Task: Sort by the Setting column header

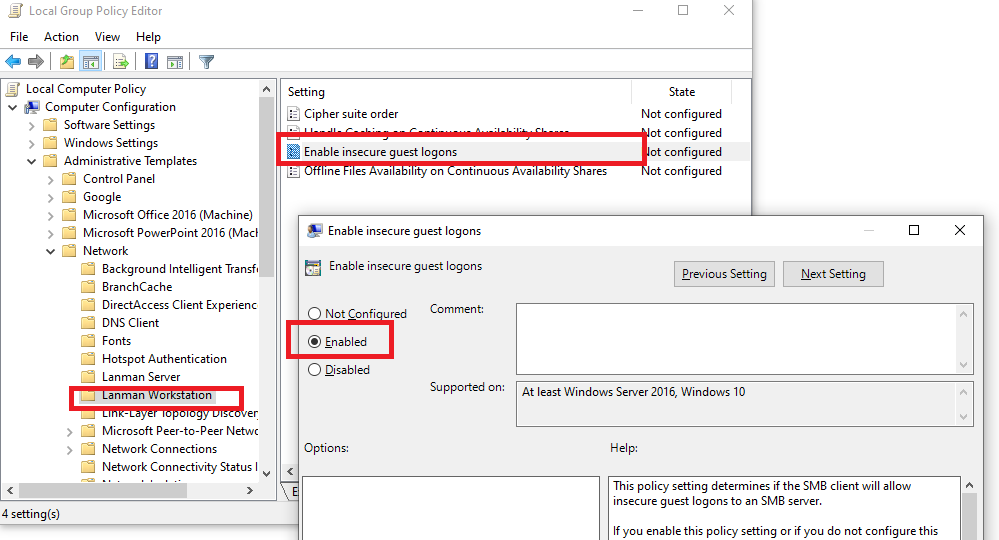Action: [x=457, y=92]
